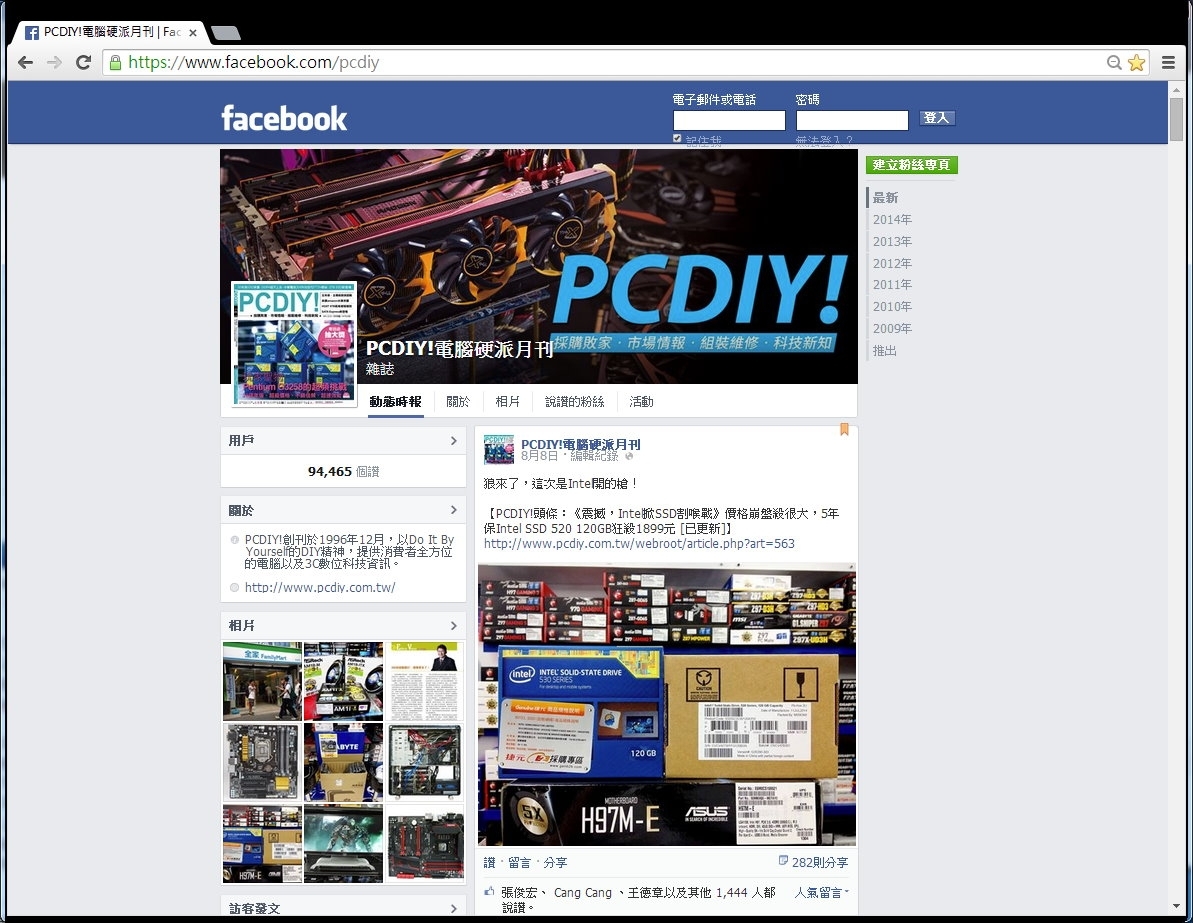Click the 8月8日 post date link

(539, 457)
